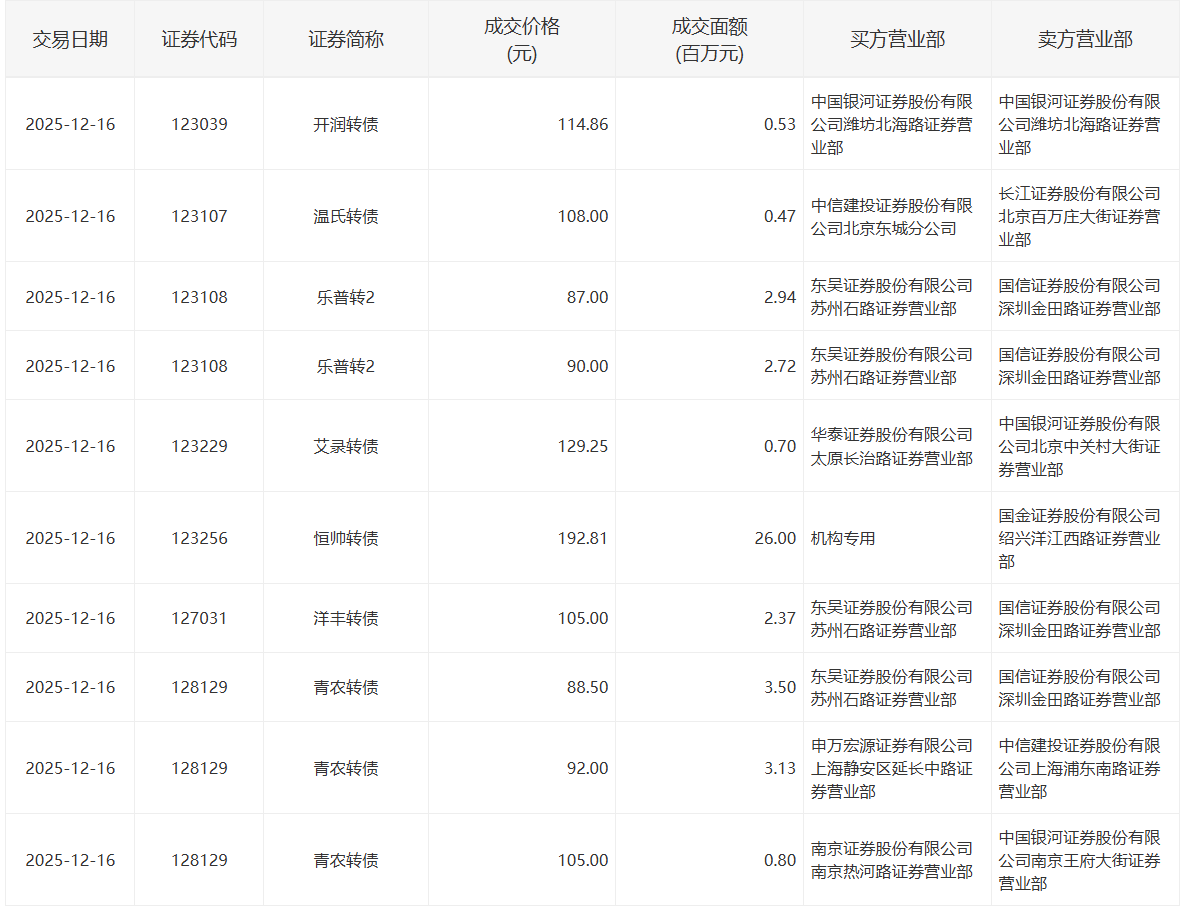Click the 交易日期 column header

70,39
